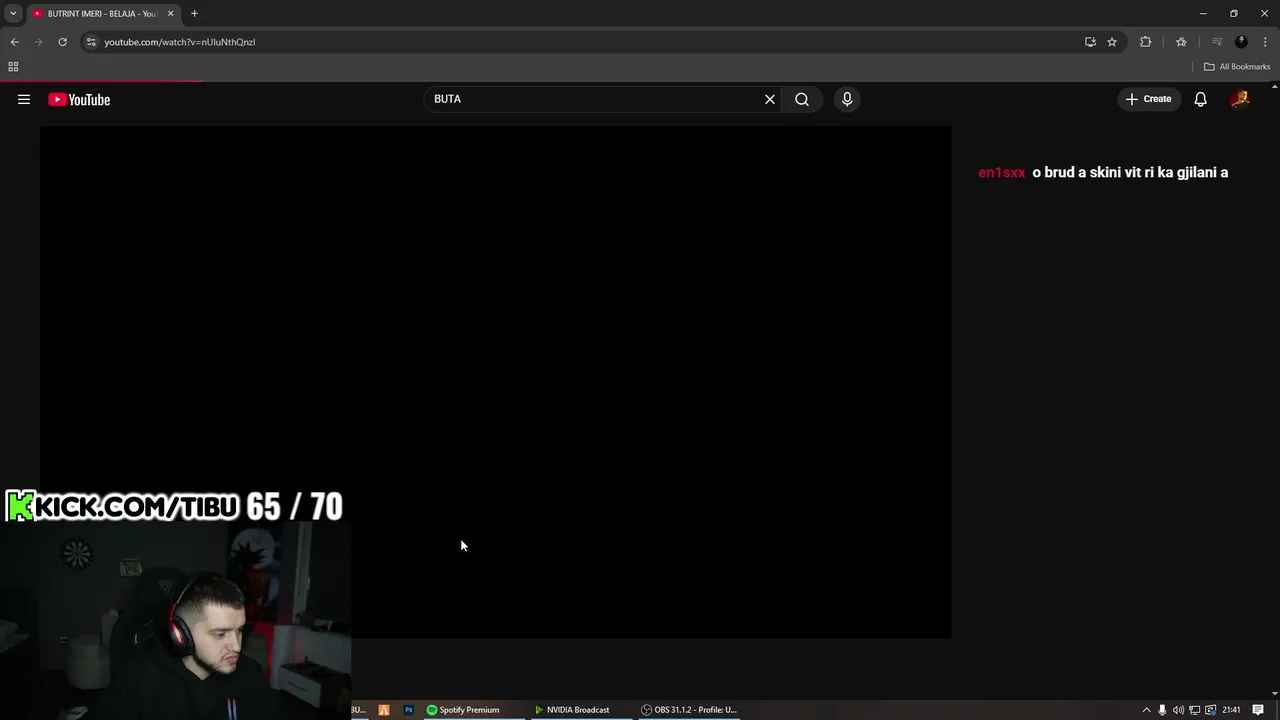Open the Create menu

(1148, 99)
